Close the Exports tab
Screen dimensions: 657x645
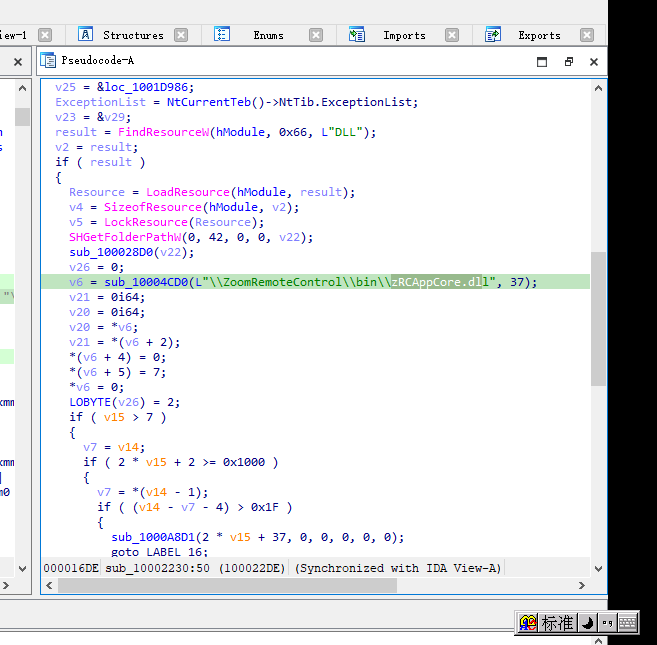(x=586, y=35)
